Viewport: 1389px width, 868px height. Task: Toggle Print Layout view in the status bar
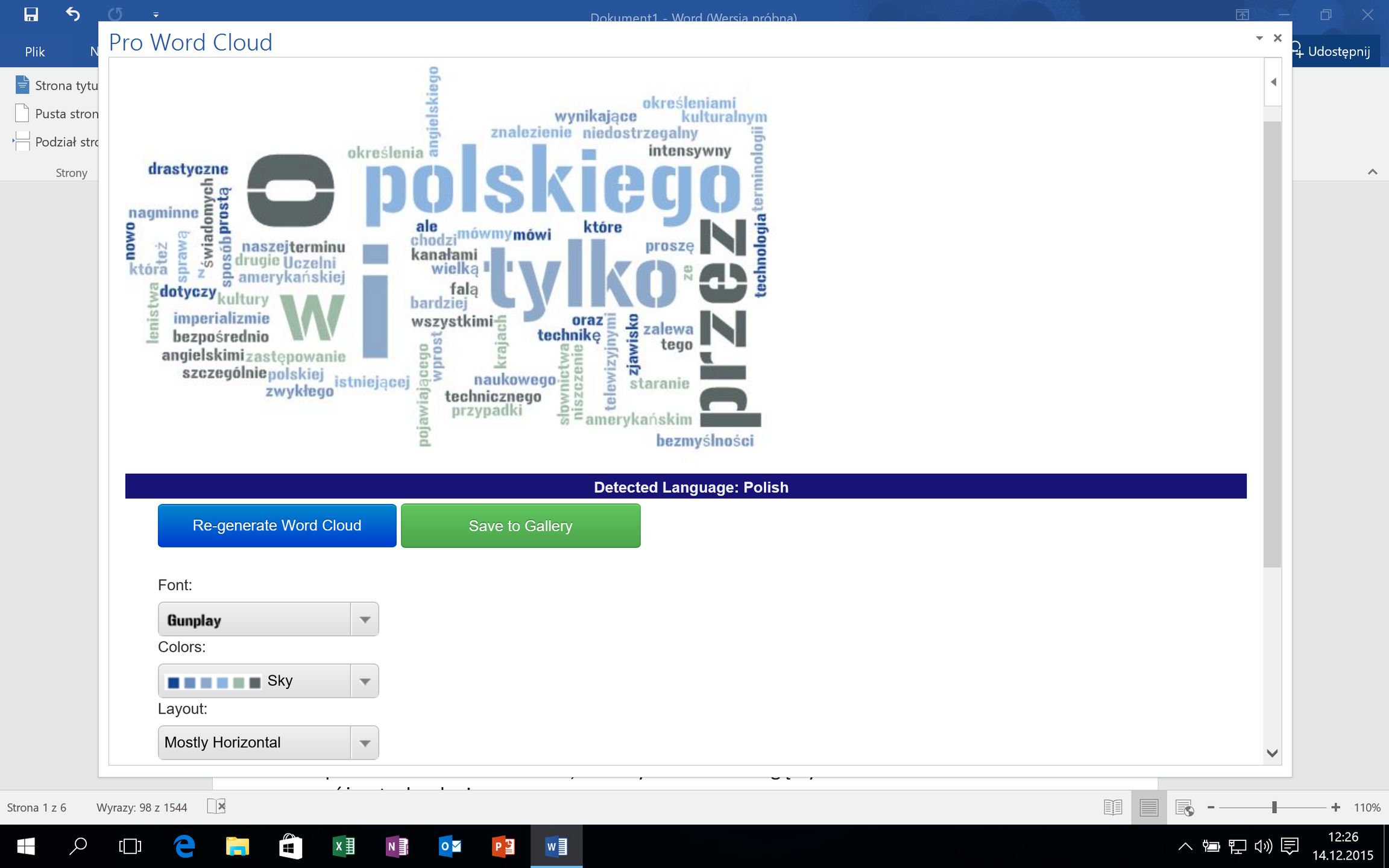click(x=1148, y=807)
